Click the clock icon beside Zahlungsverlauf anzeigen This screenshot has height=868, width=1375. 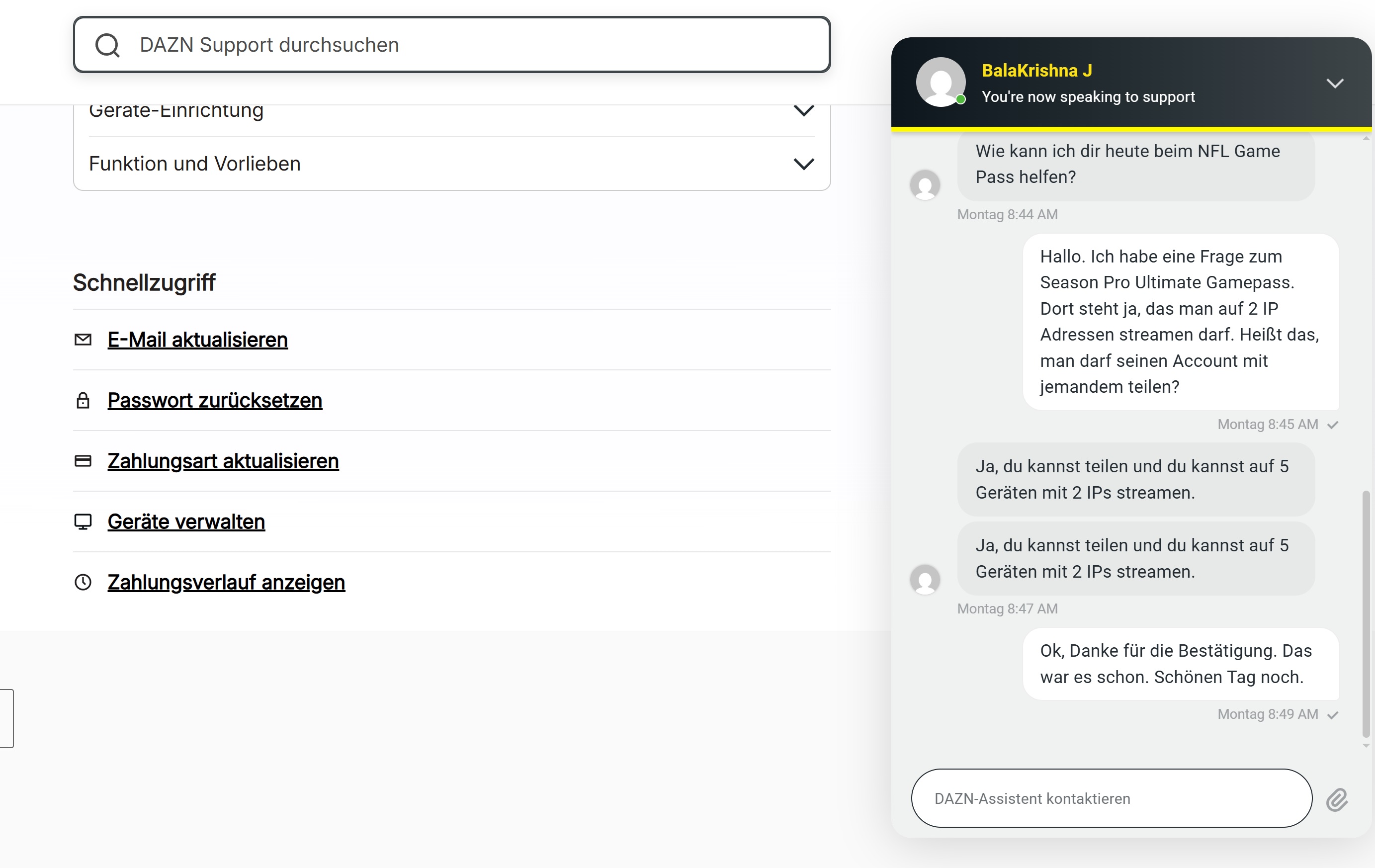[x=83, y=583]
